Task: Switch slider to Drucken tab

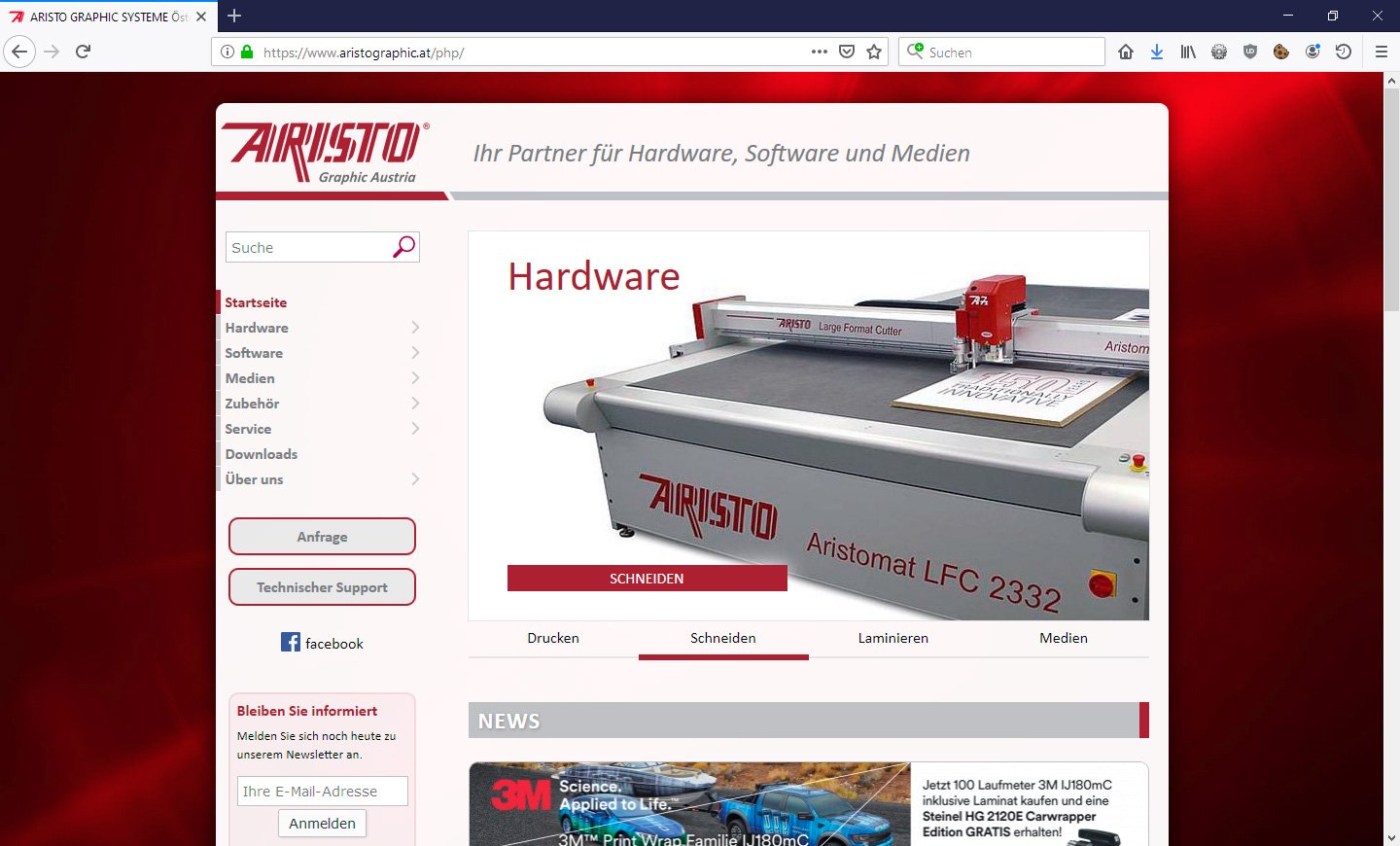Action: [553, 638]
